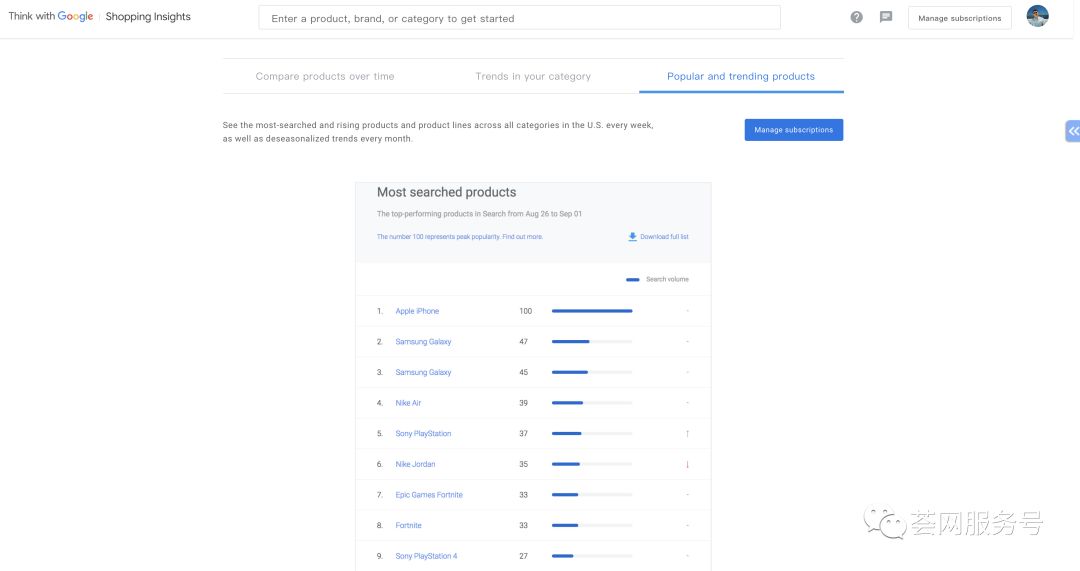The image size is (1080, 571).
Task: Open the feedback message icon
Action: pos(886,17)
